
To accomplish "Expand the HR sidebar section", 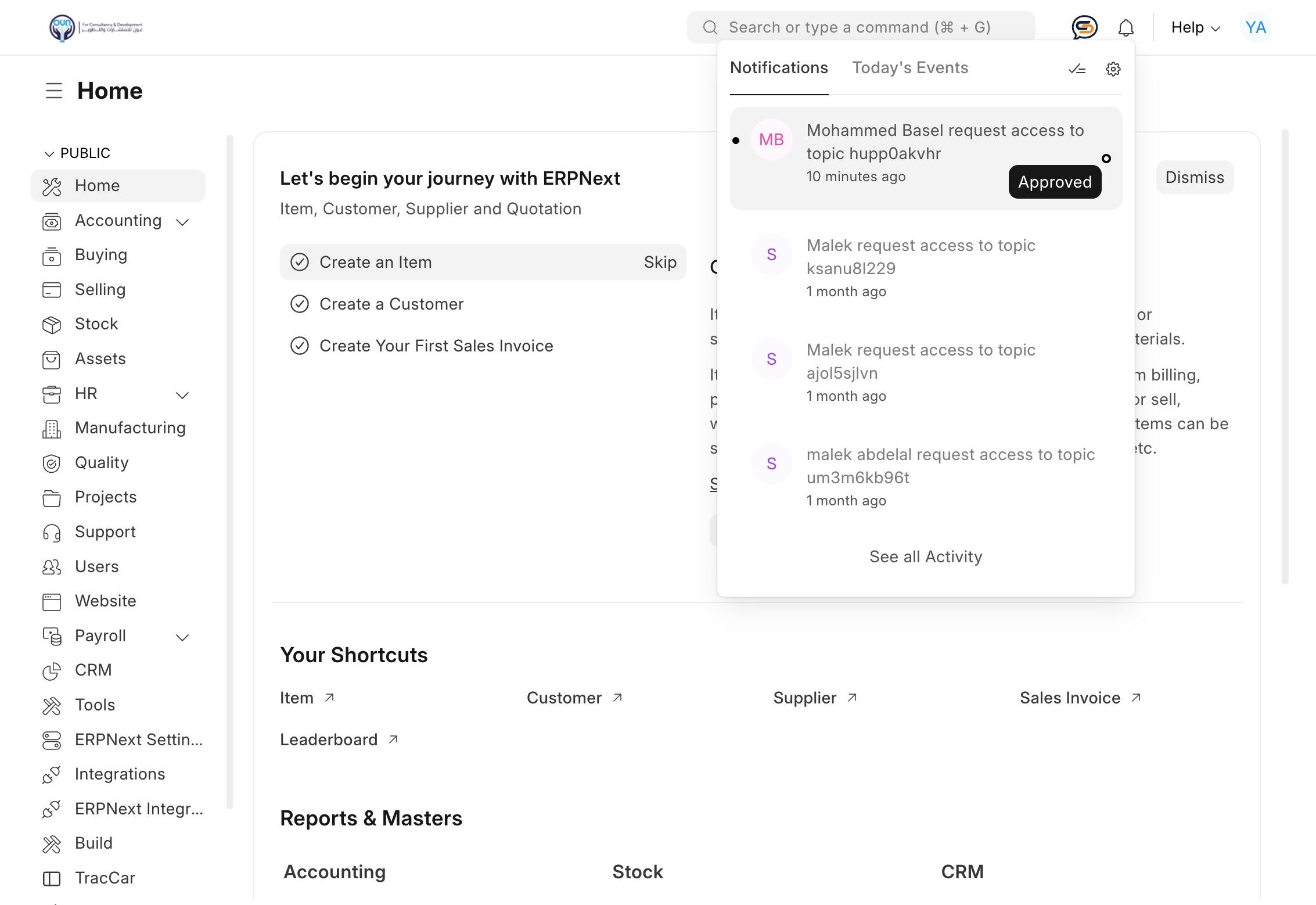I will point(182,395).
